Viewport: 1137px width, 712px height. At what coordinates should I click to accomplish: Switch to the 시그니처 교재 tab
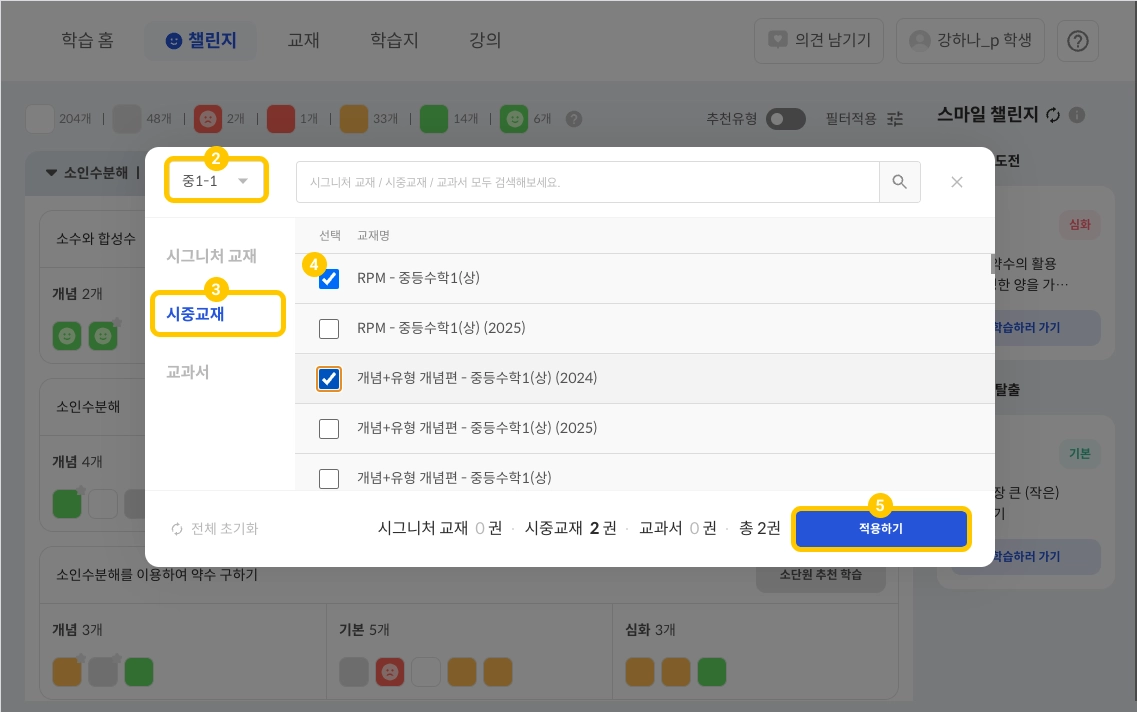tap(211, 256)
